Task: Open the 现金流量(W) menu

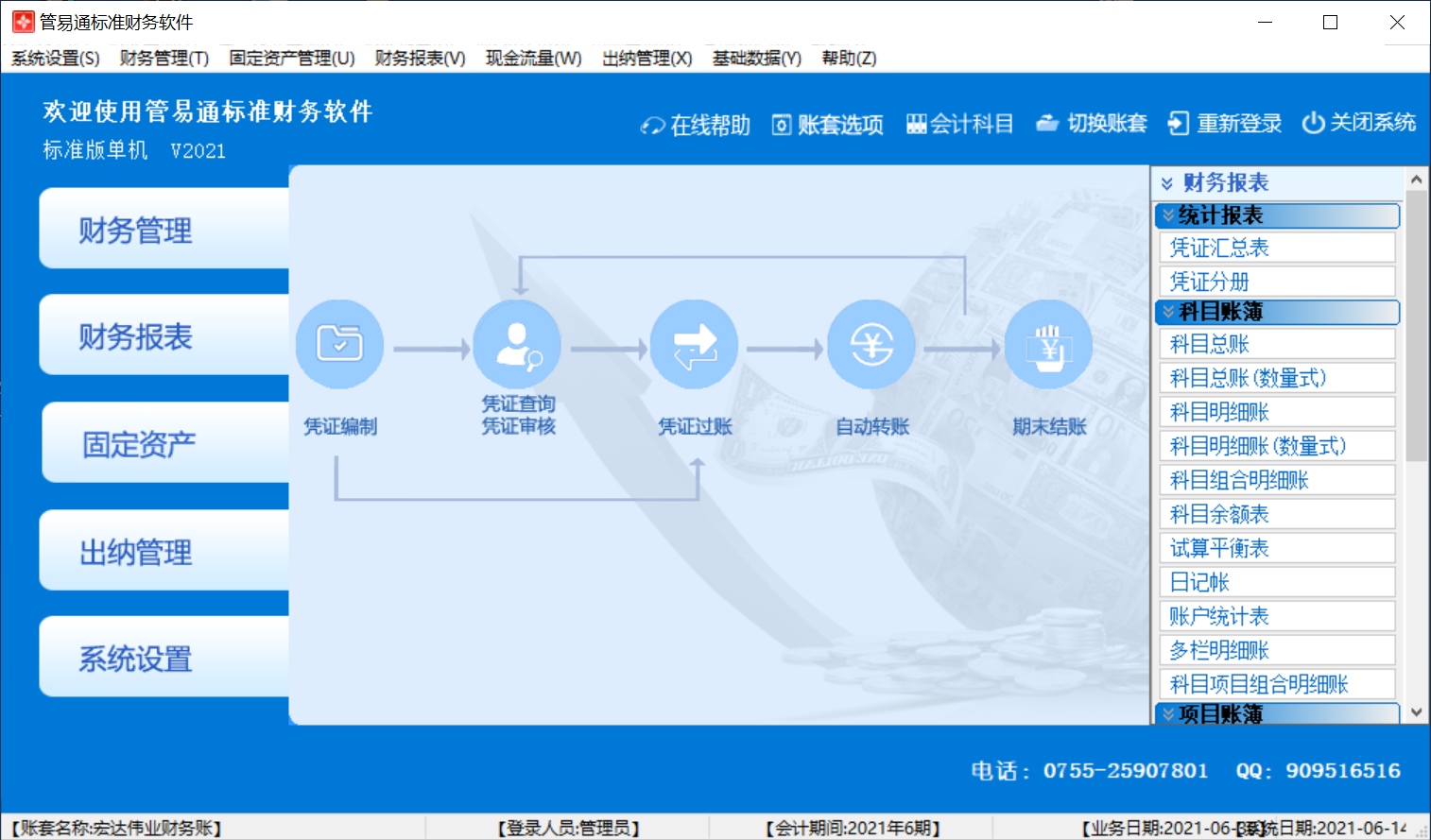Action: (x=533, y=59)
